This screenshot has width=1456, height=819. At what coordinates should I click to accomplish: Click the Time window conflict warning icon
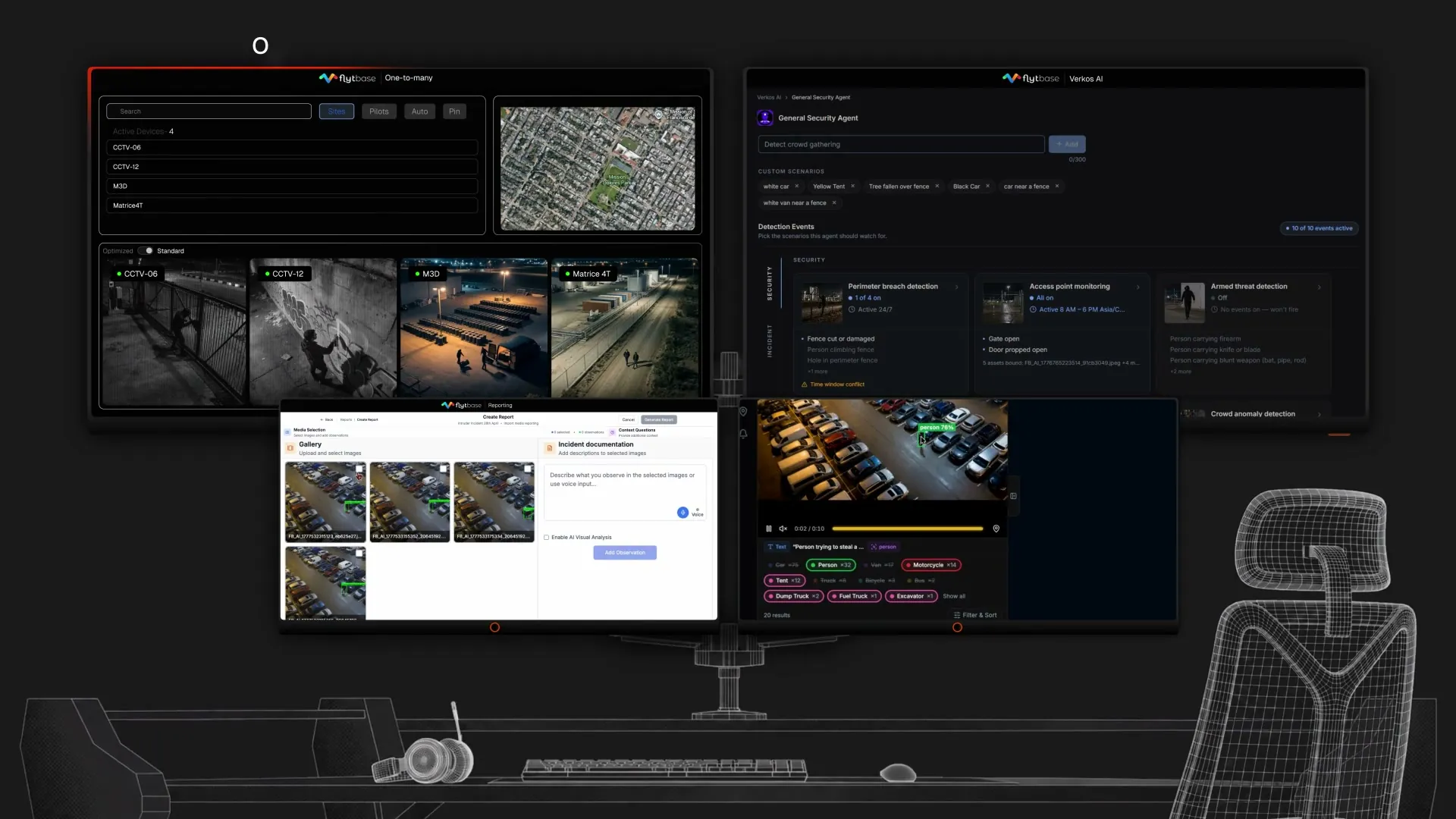805,384
